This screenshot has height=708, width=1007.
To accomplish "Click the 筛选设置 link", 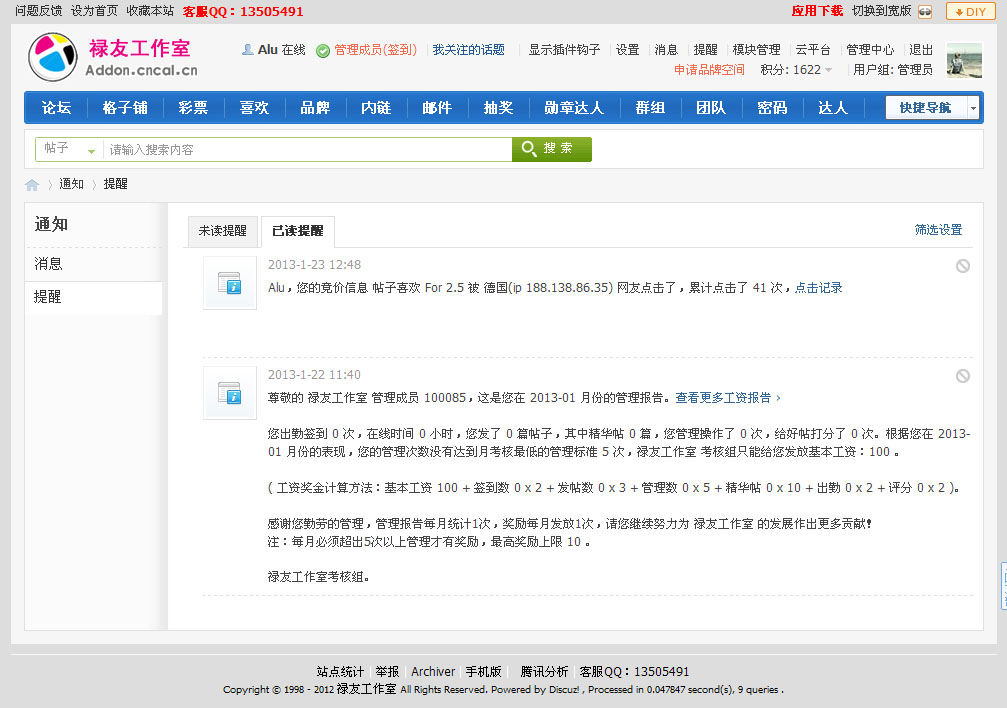I will tap(938, 230).
